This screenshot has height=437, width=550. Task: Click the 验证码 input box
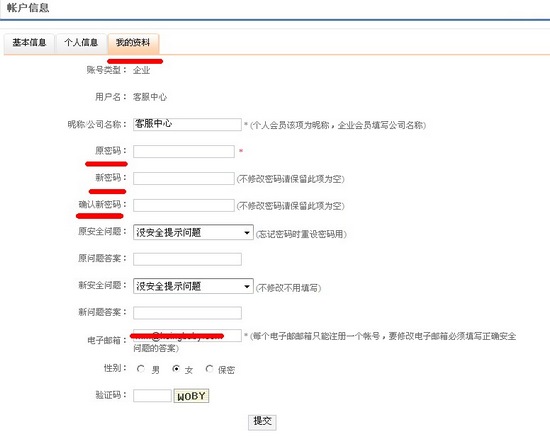152,396
